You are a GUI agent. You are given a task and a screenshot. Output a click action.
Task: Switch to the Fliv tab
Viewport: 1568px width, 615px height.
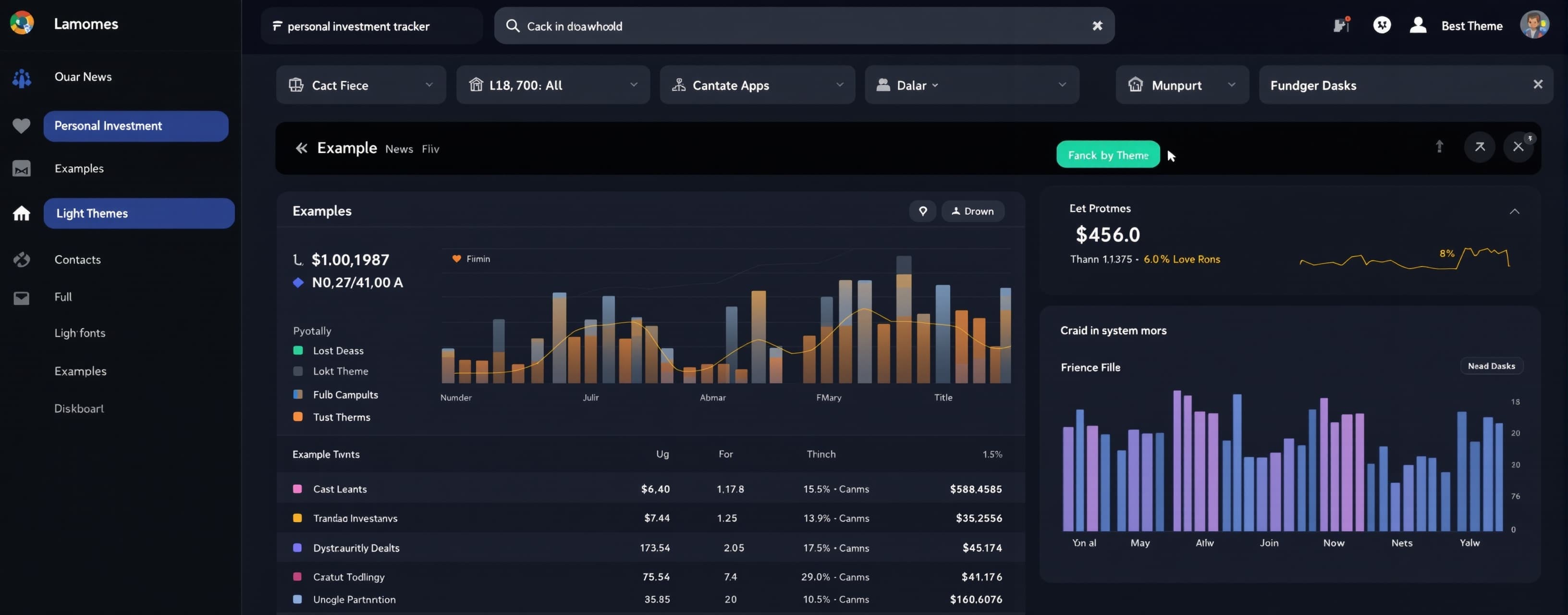(430, 149)
